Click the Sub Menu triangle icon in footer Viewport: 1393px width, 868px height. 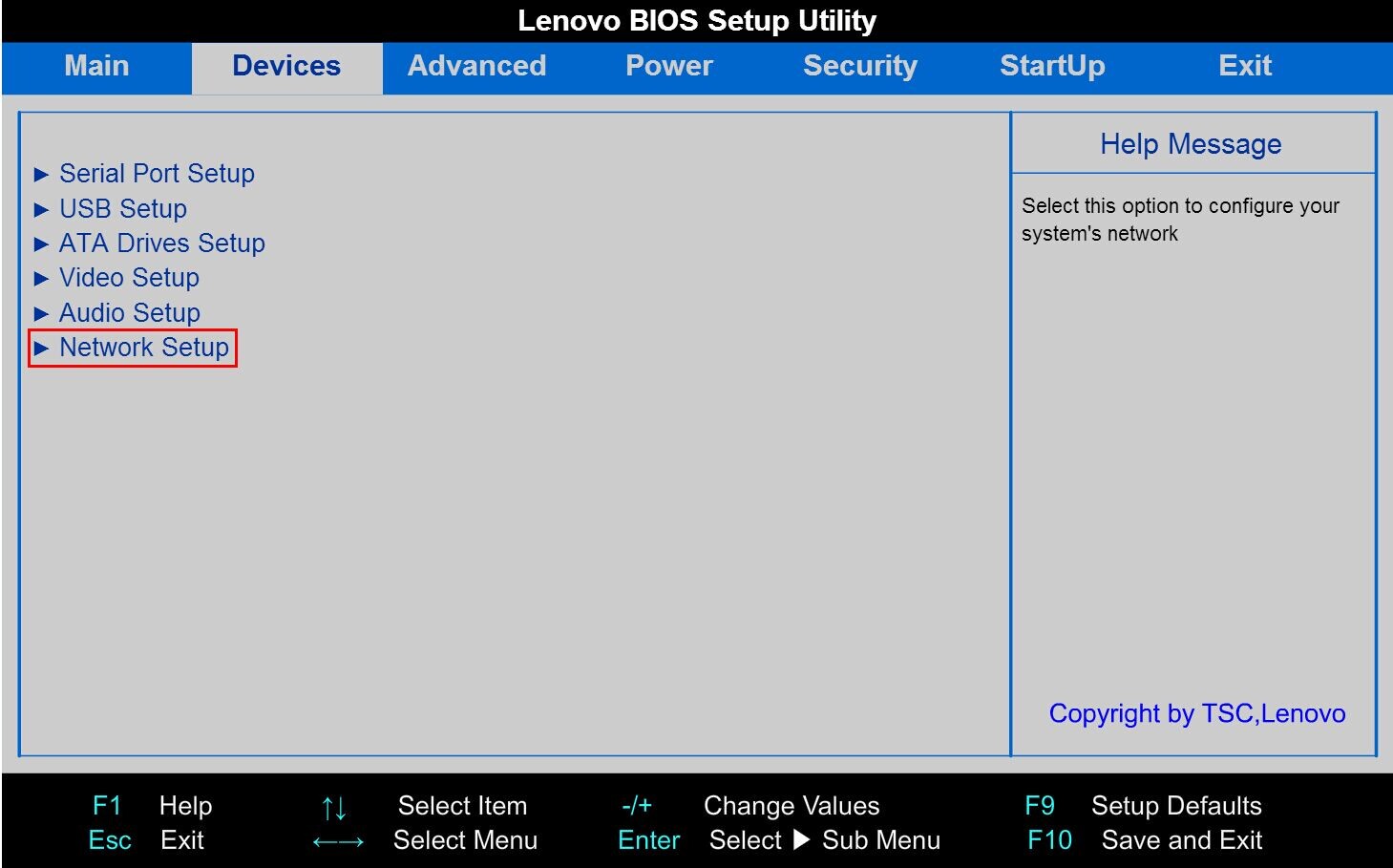pyautogui.click(x=802, y=840)
